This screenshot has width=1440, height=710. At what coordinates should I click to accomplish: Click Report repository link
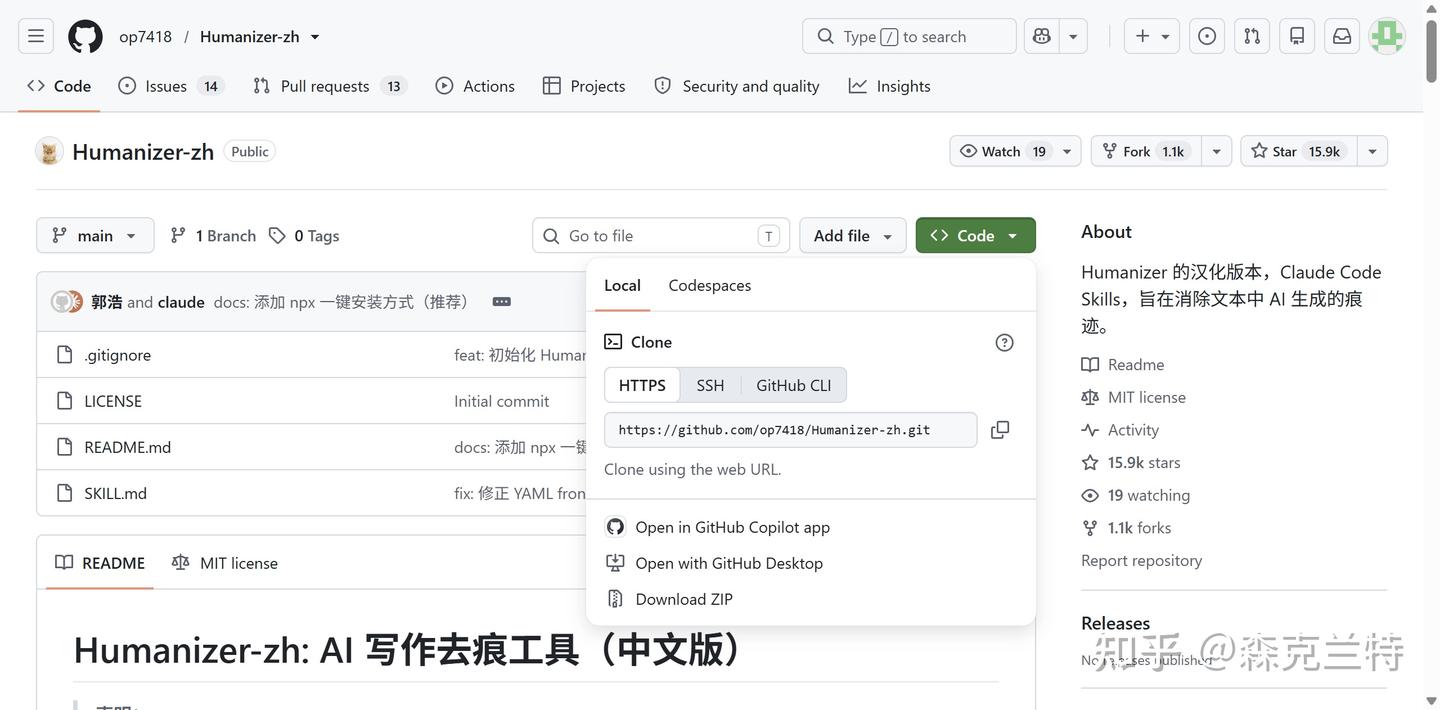tap(1141, 560)
